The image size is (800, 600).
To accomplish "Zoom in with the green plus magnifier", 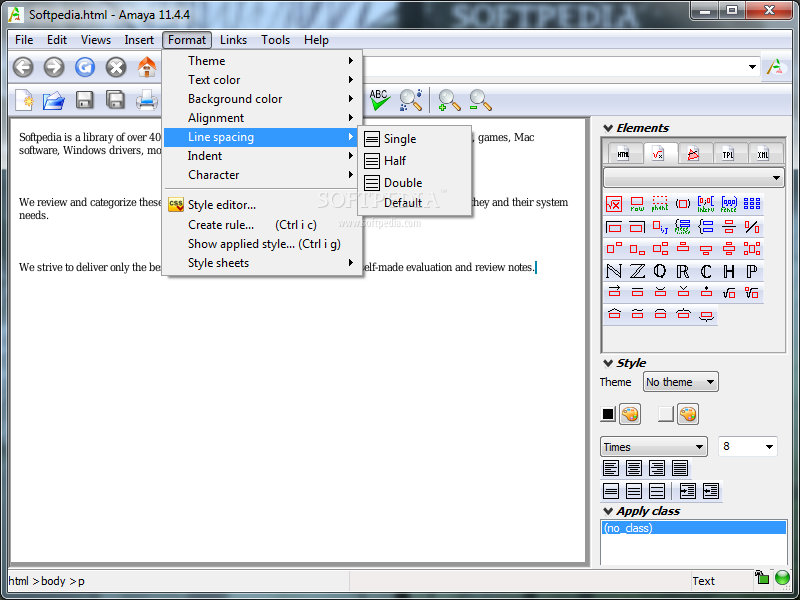I will pos(449,100).
